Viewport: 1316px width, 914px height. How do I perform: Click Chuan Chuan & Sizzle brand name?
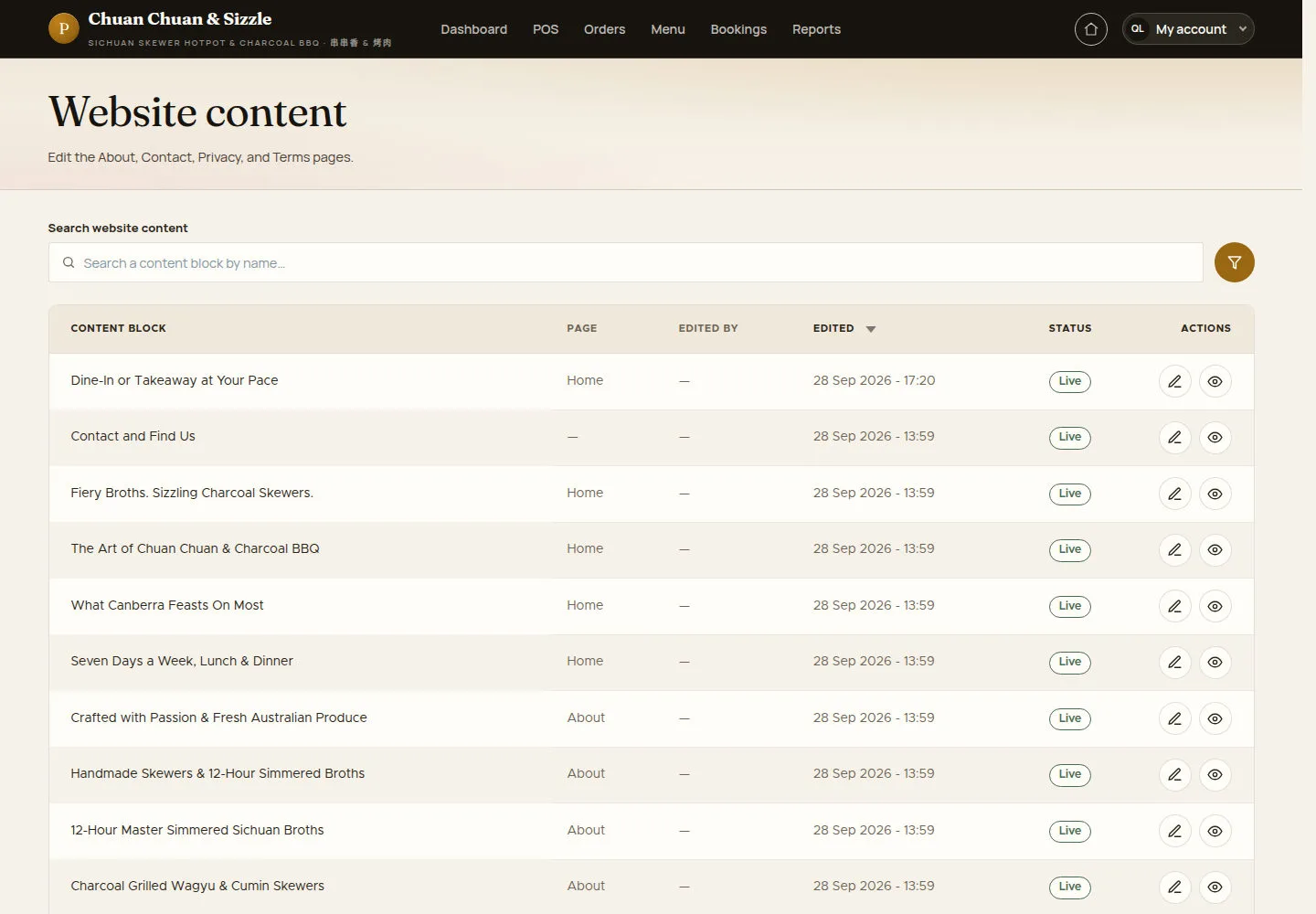(180, 18)
